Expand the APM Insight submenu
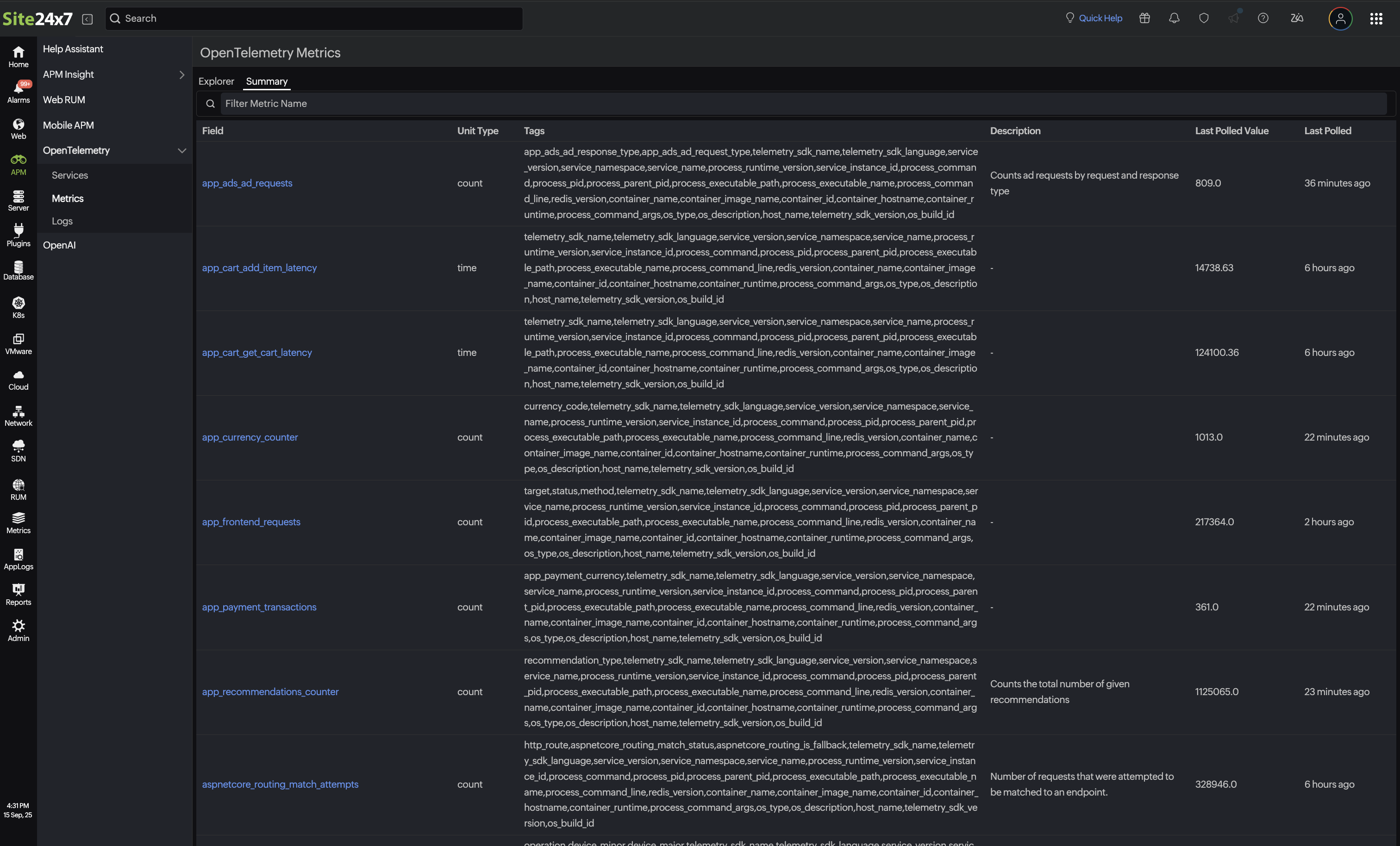 pos(181,75)
